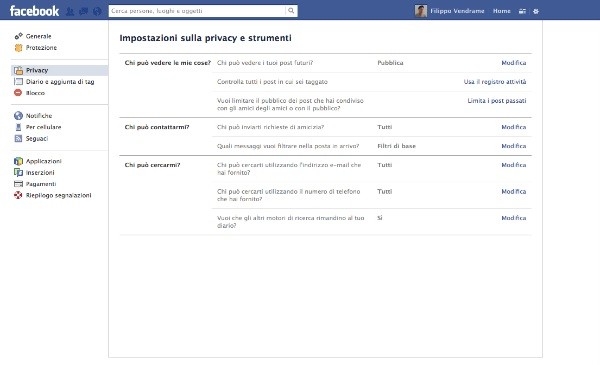This screenshot has height=365, width=600.
Task: Click the Notifiche globe sidebar icon
Action: (x=18, y=116)
